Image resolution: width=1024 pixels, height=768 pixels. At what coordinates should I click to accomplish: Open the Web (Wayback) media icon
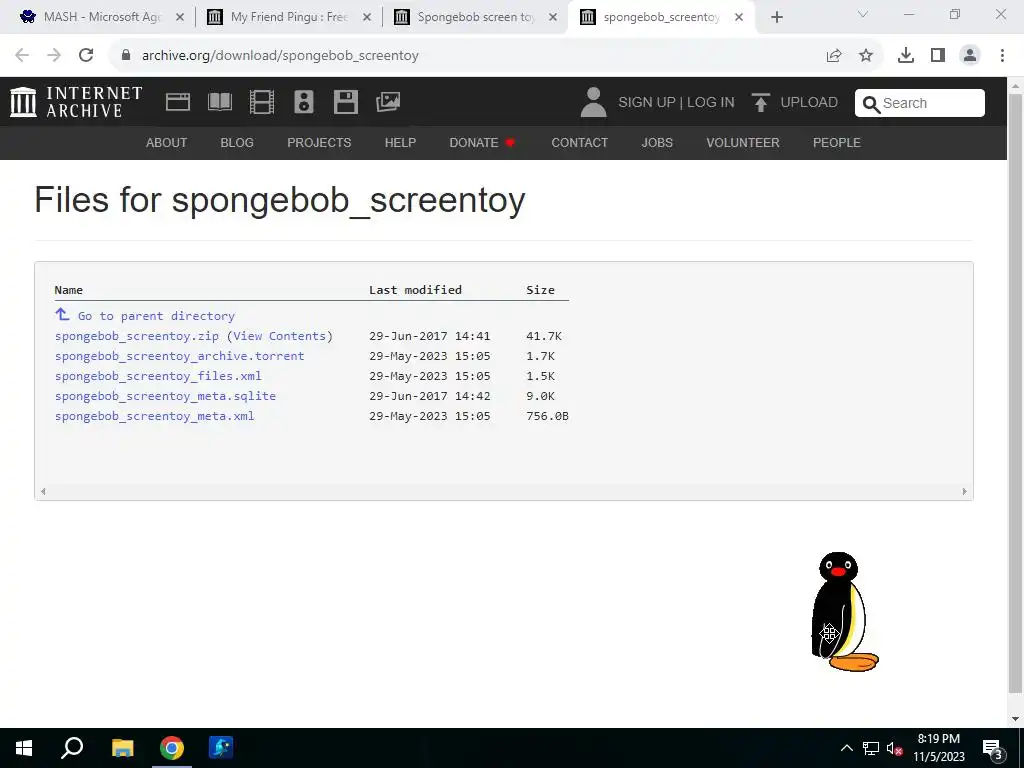pos(178,102)
